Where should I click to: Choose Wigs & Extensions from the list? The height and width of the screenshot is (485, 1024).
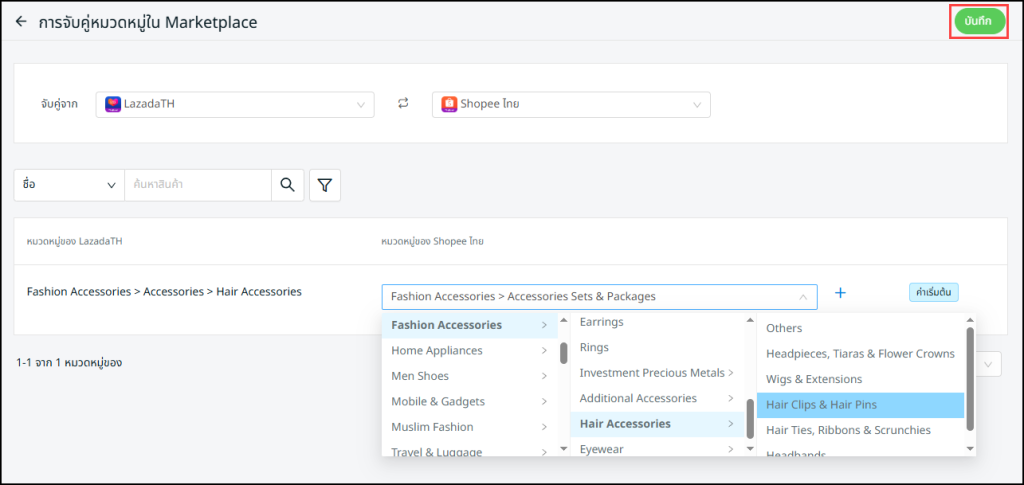(813, 379)
